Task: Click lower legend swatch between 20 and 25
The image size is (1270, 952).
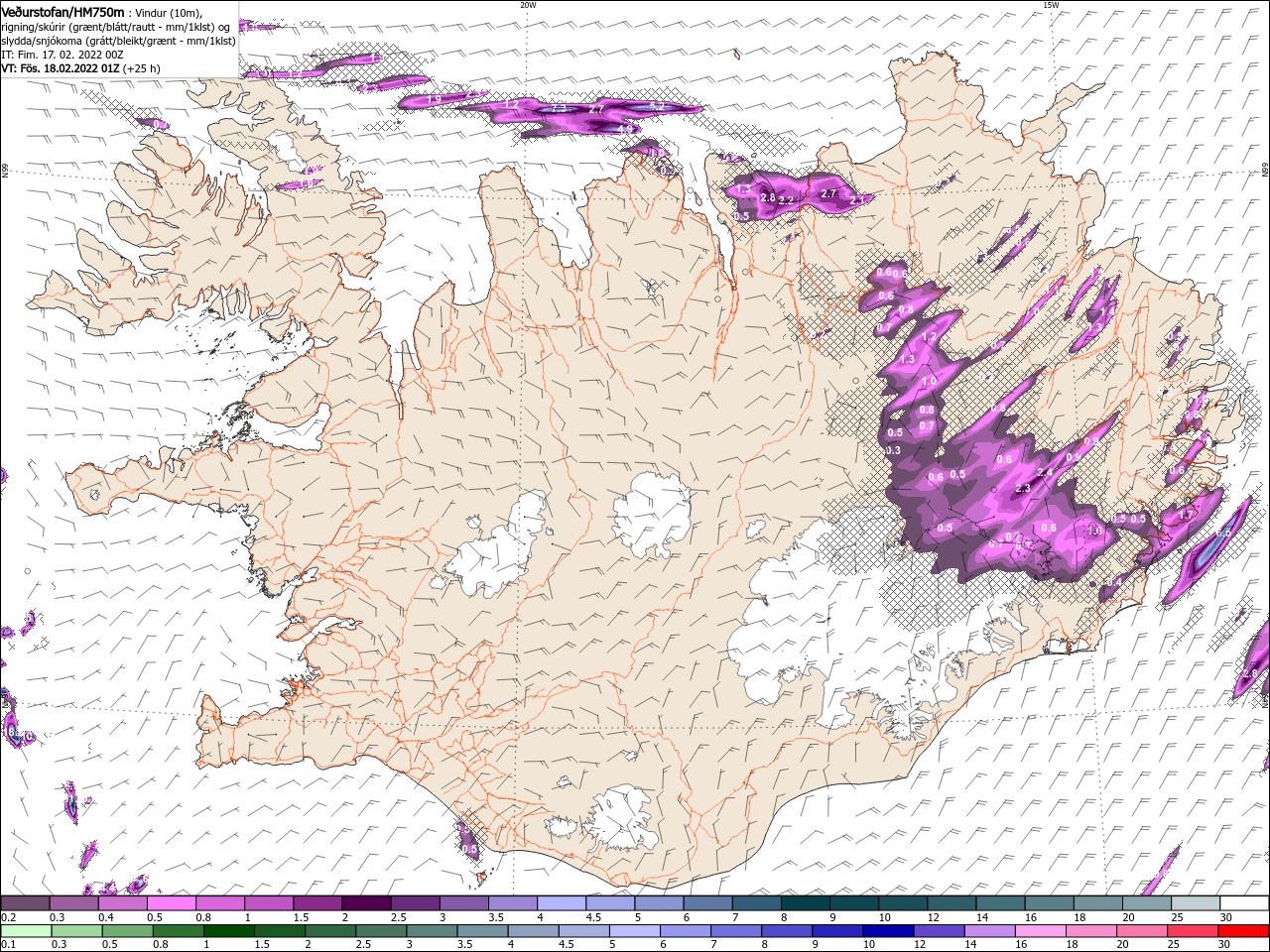Action: pos(1142,930)
